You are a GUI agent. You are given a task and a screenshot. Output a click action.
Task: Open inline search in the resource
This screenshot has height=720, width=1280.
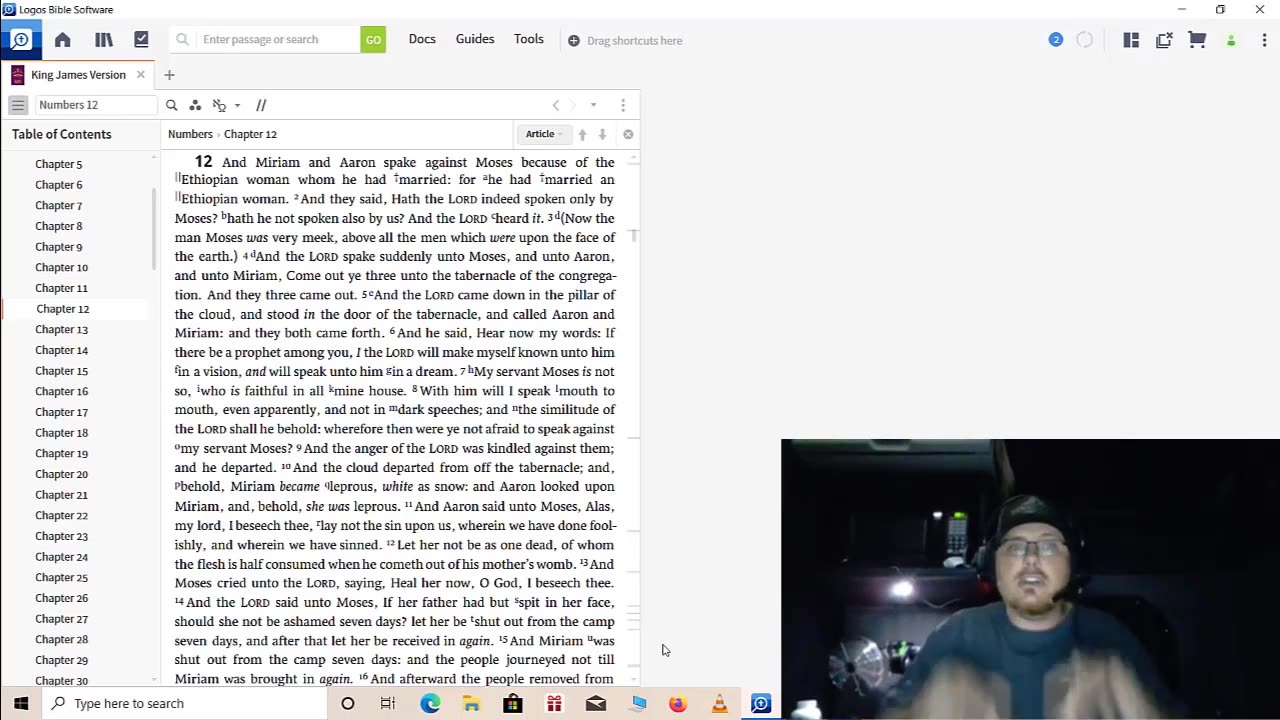[171, 105]
